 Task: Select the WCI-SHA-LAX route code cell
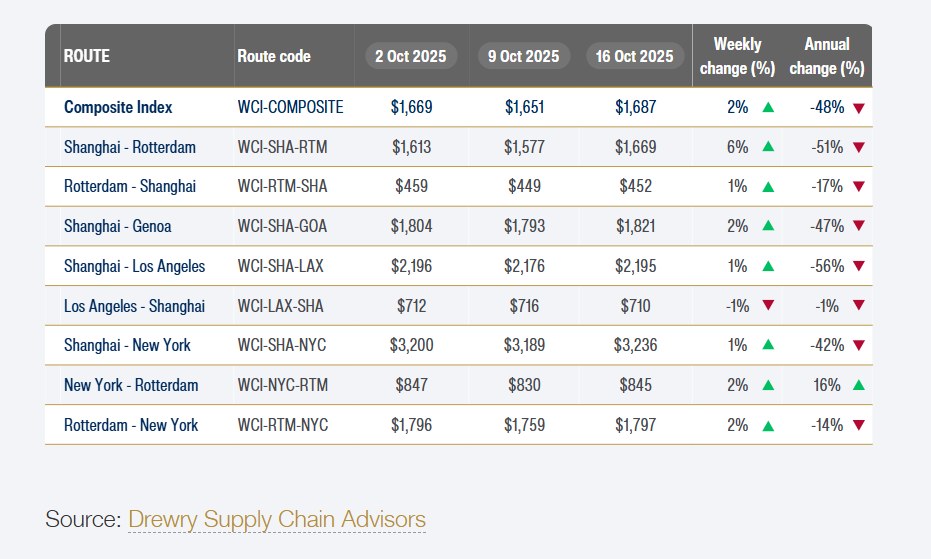tap(282, 266)
